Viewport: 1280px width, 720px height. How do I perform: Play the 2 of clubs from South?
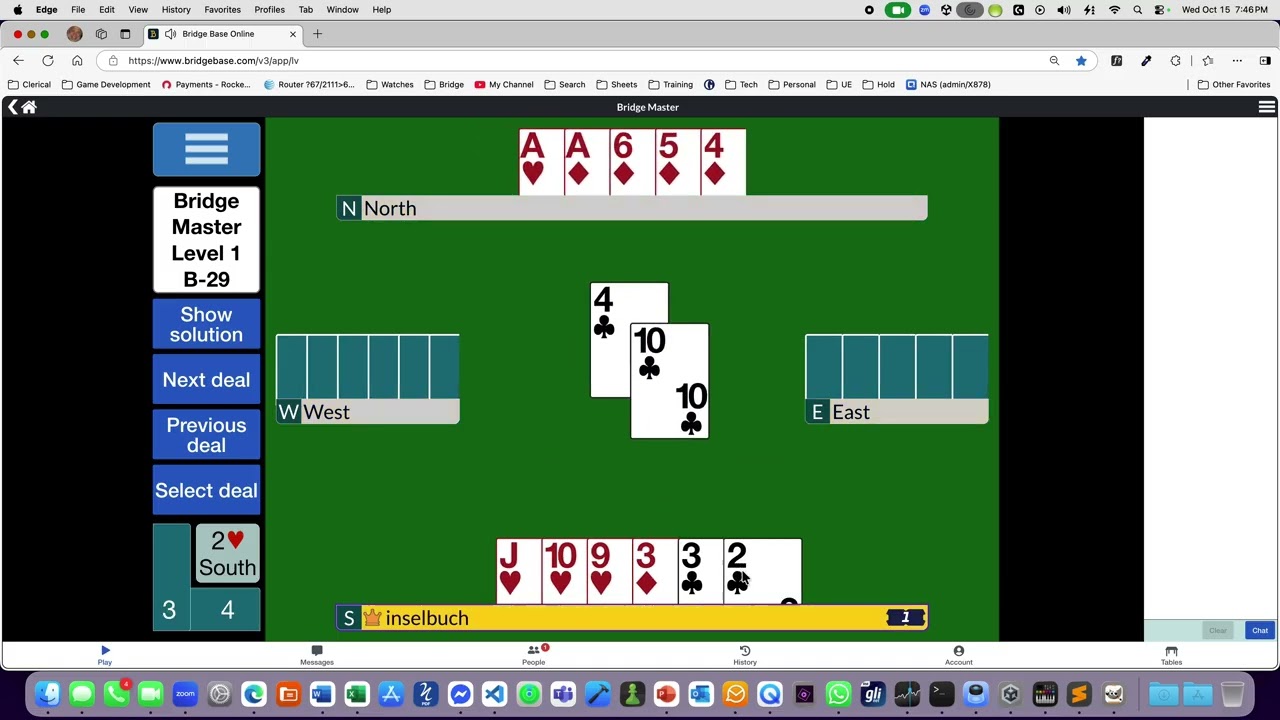[762, 571]
